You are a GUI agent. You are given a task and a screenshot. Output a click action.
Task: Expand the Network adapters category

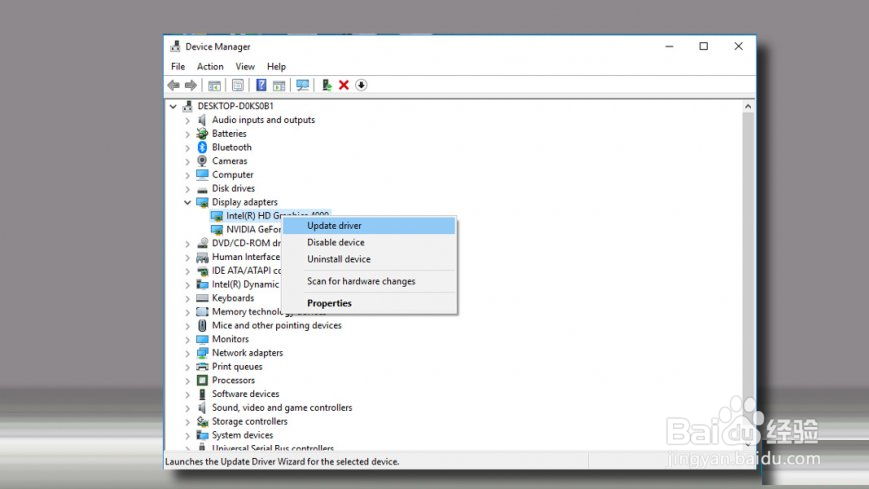pos(187,353)
